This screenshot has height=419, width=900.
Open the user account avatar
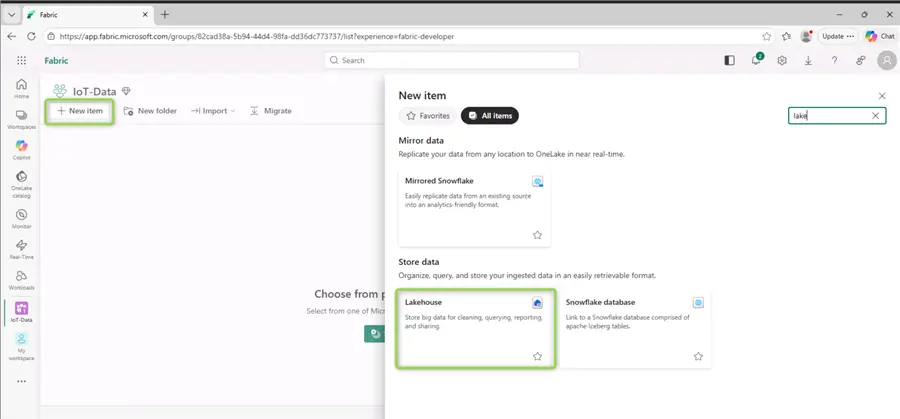(887, 60)
